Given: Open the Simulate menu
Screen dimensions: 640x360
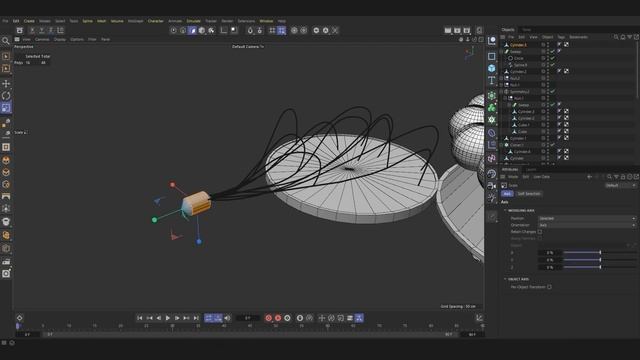Looking at the screenshot, I should 193,21.
